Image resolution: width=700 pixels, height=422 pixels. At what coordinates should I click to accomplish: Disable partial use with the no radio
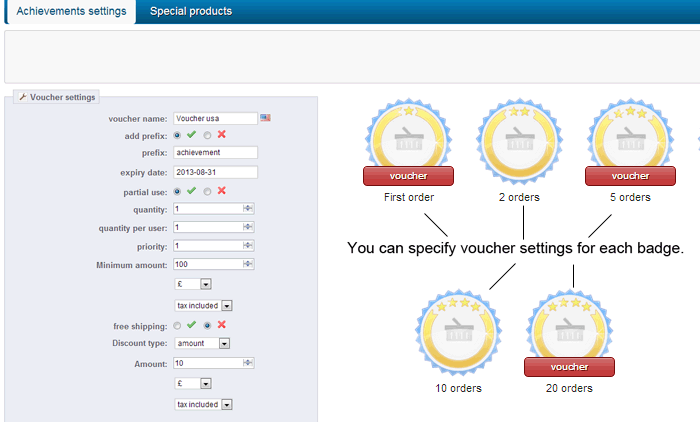(207, 191)
